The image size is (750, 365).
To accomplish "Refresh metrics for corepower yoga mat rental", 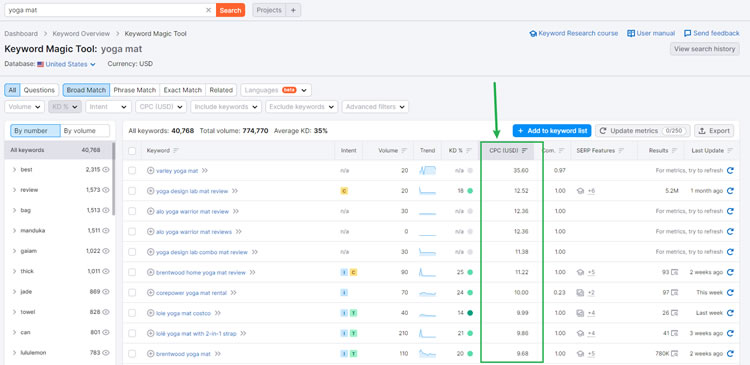I will (x=730, y=292).
